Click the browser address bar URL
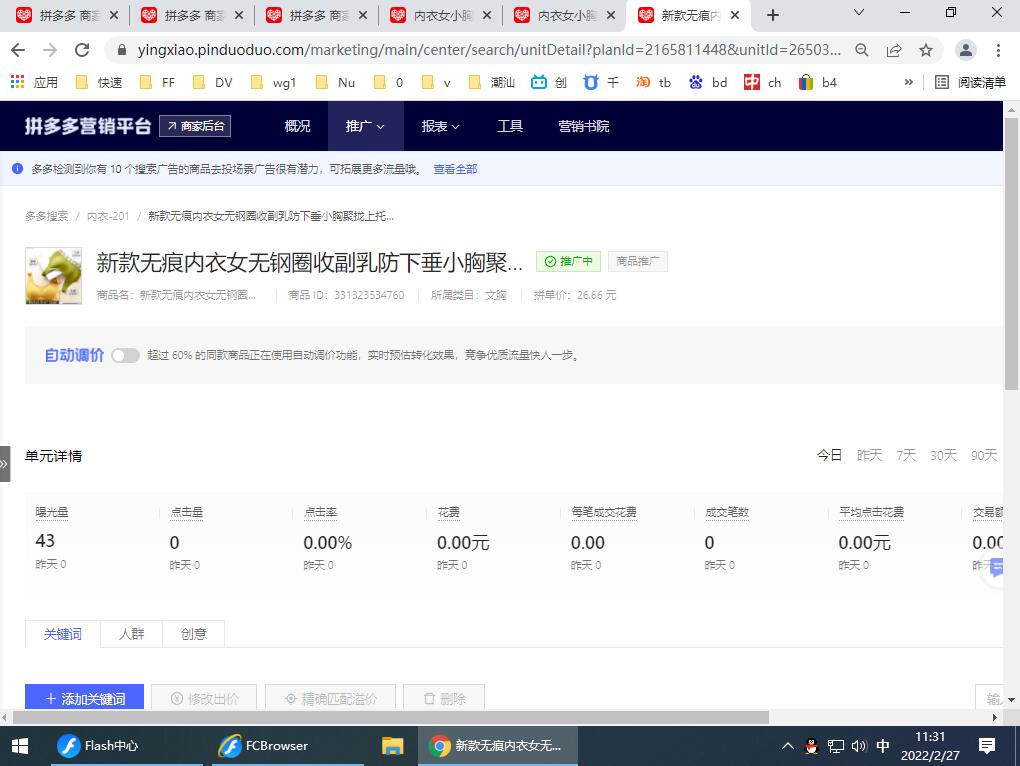Viewport: 1020px width, 766px height. pyautogui.click(x=489, y=50)
